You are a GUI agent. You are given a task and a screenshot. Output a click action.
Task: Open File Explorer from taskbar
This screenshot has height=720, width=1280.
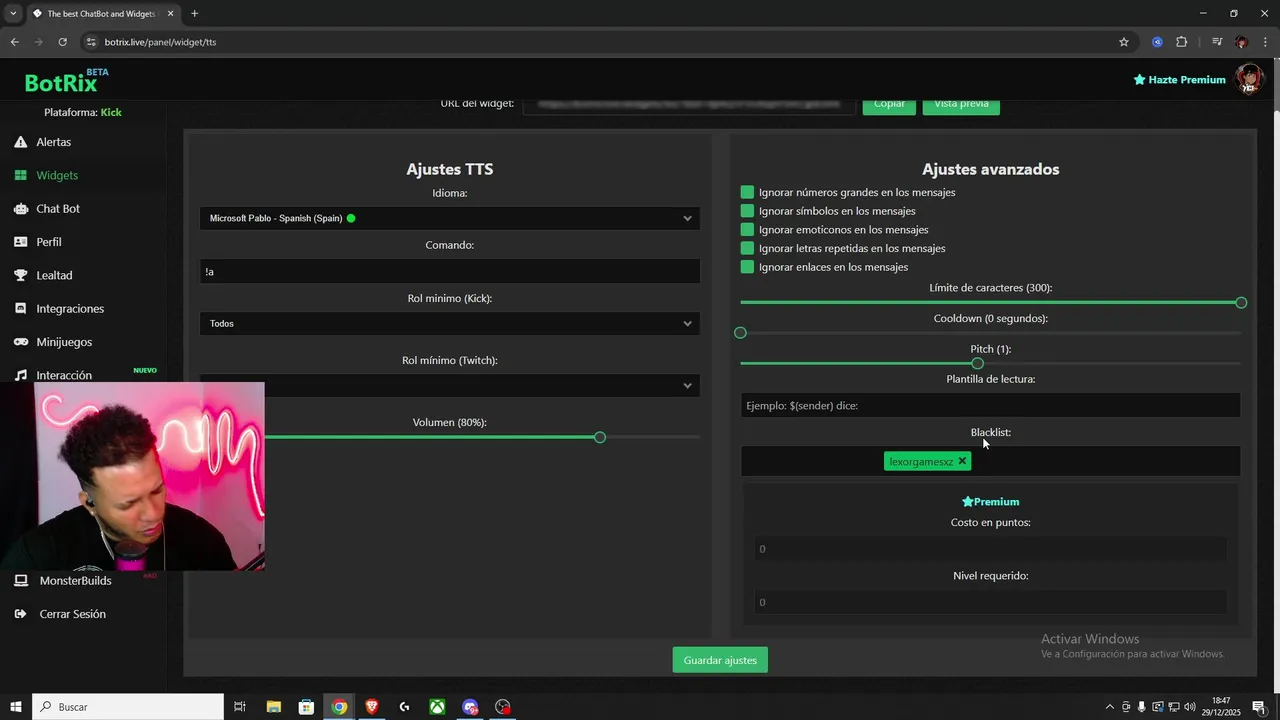point(273,707)
